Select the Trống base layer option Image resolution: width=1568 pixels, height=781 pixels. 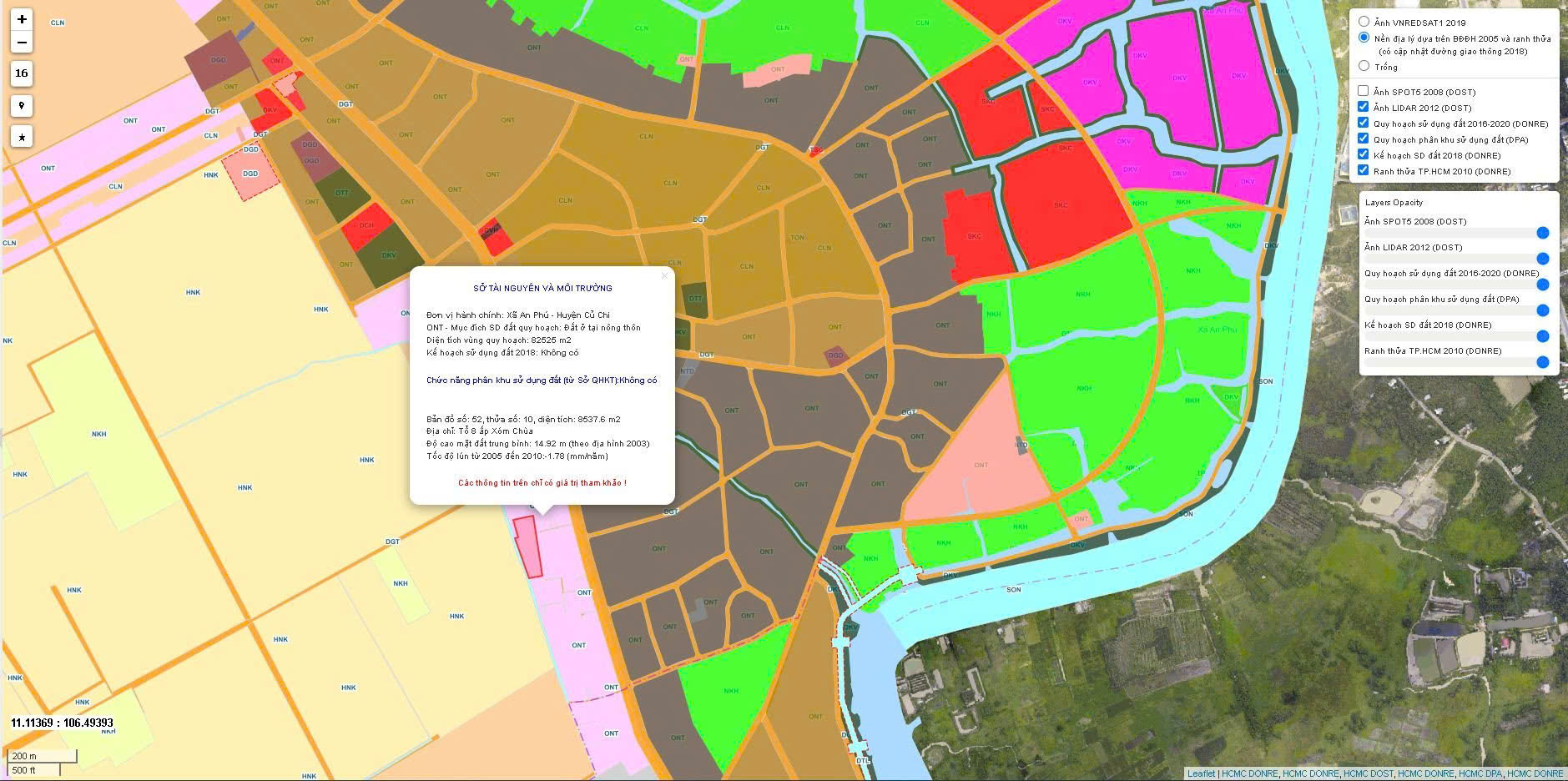tap(1364, 66)
